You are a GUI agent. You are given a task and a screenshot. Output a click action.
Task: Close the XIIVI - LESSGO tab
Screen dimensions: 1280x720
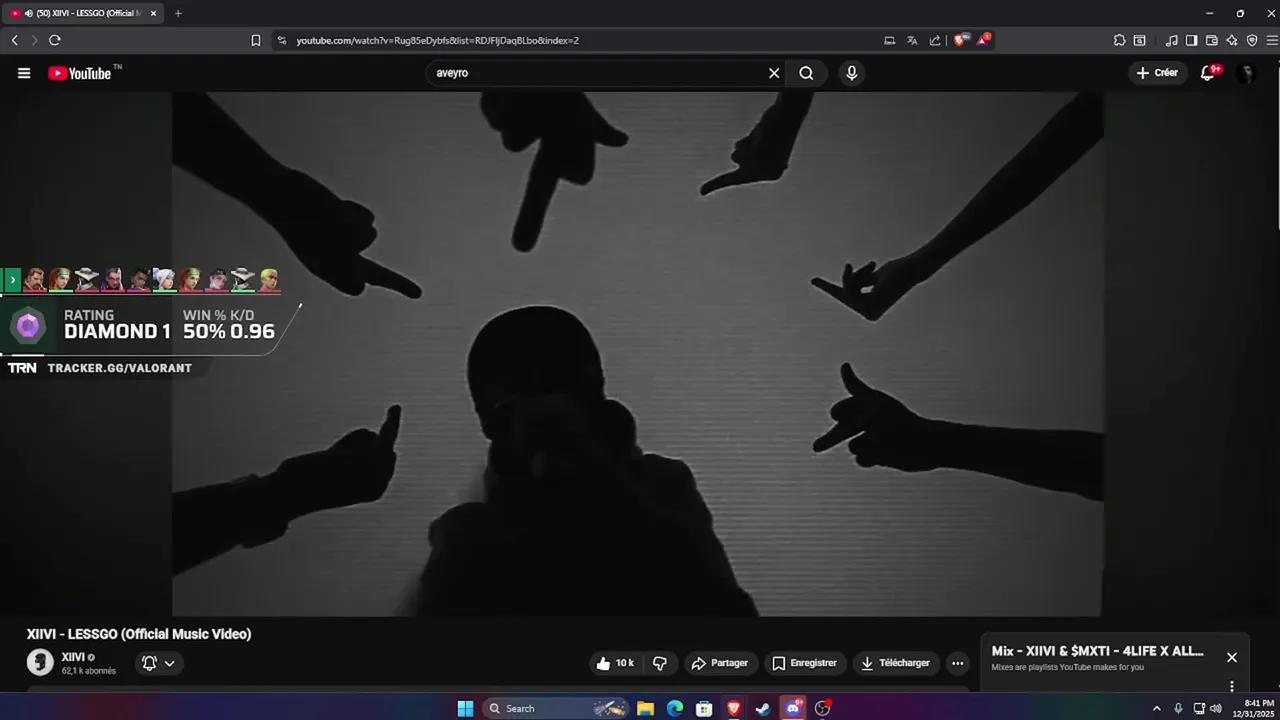[x=153, y=13]
